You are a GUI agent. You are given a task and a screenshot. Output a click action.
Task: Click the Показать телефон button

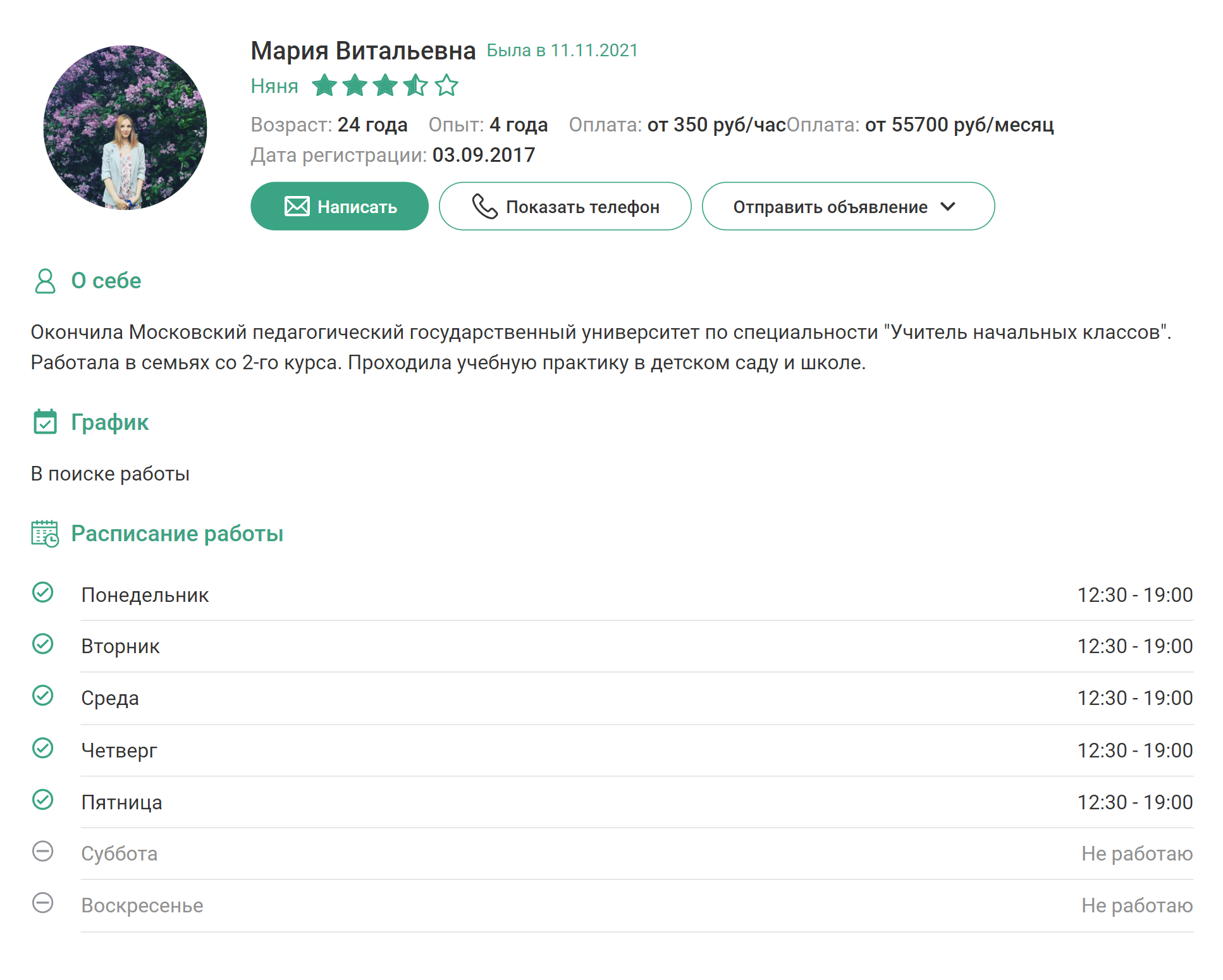(565, 207)
